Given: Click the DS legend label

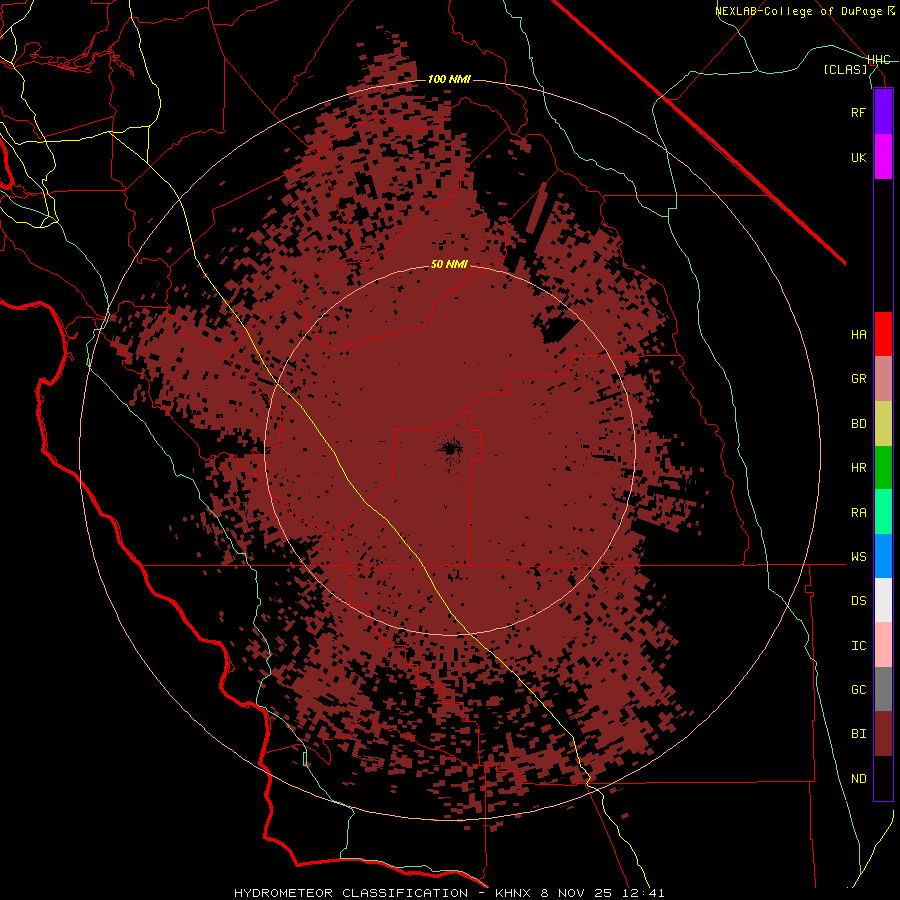Looking at the screenshot, I should [x=858, y=600].
